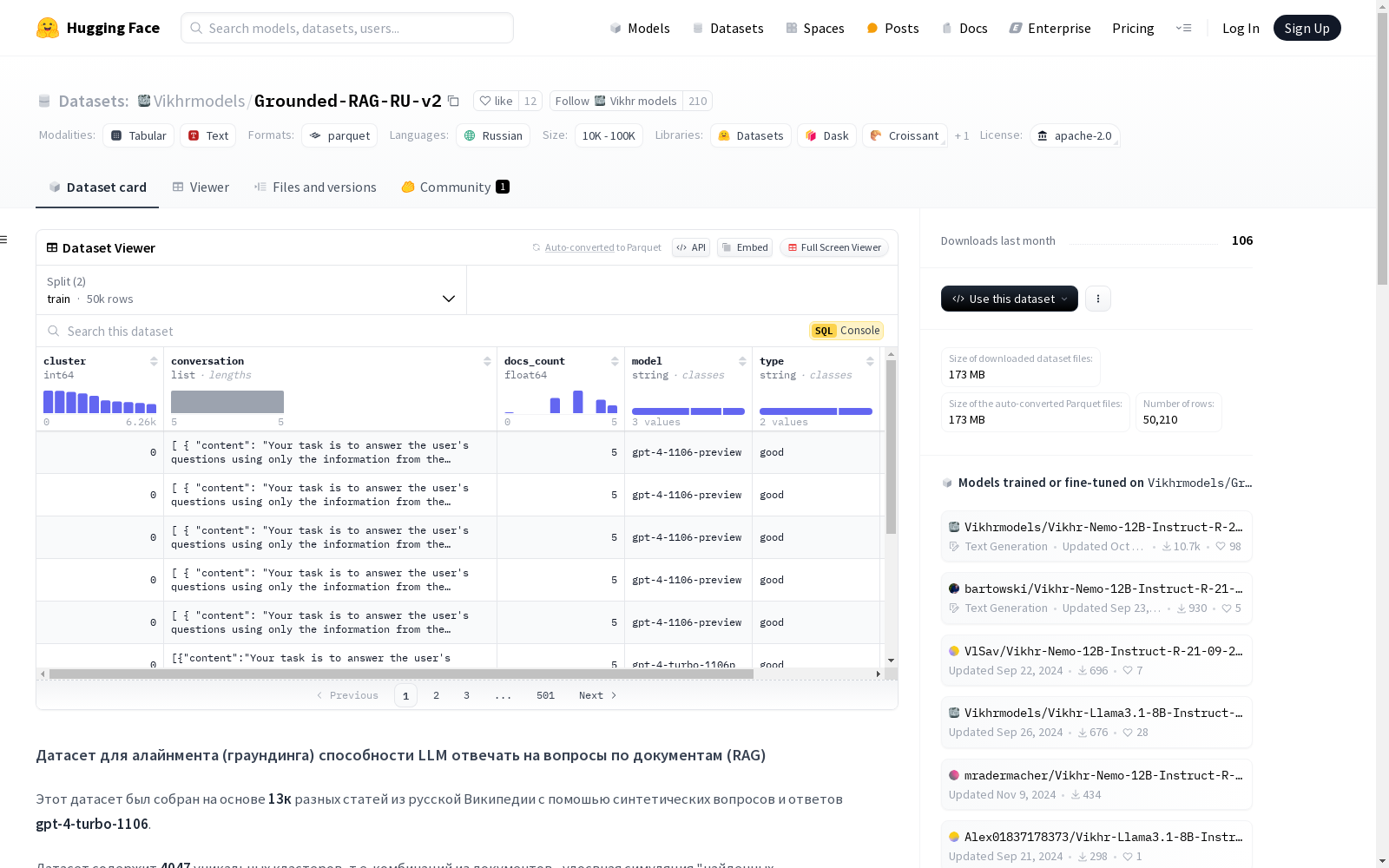Sort the cluster column
Image resolution: width=1389 pixels, height=868 pixels.
pos(154,361)
